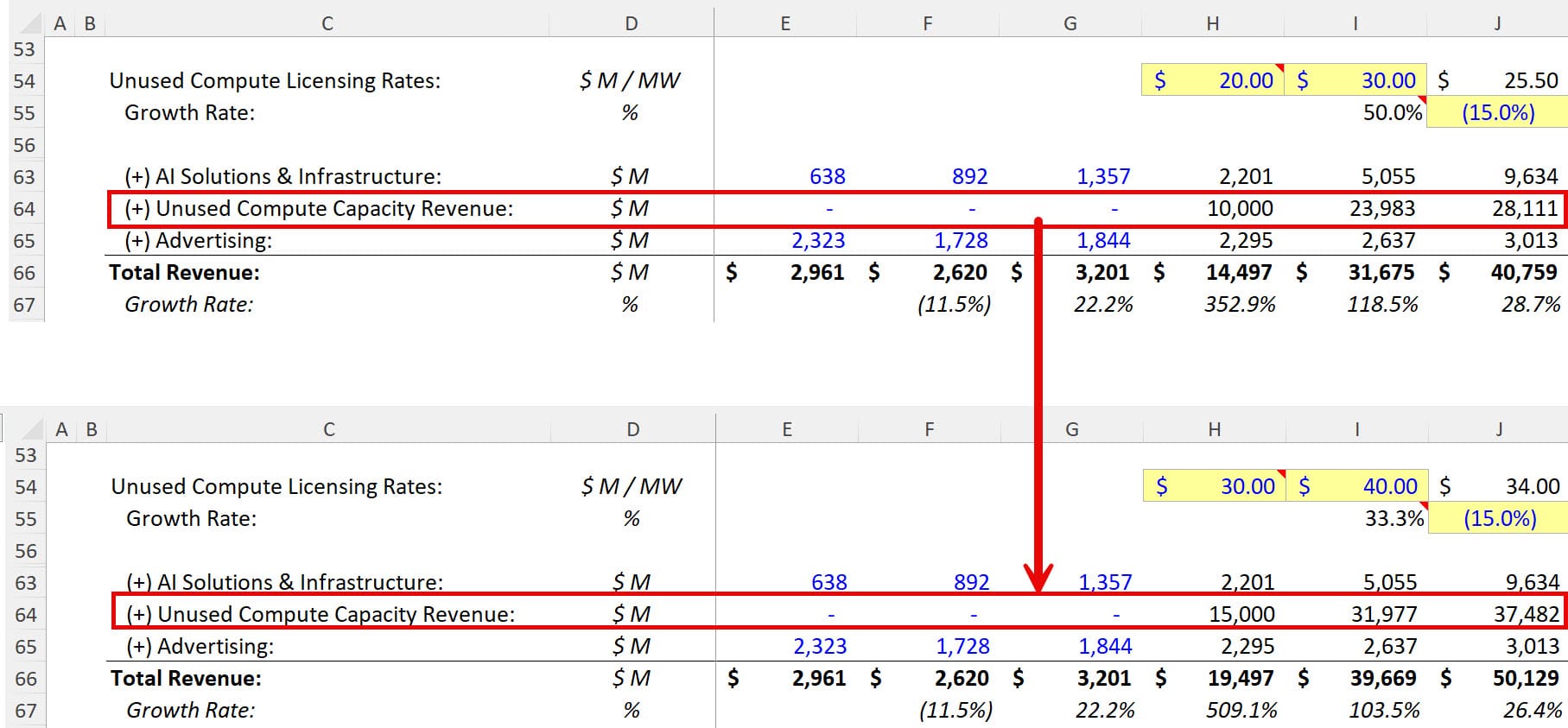Click the 50.0% growth rate cell
This screenshot has height=728, width=1568.
(1355, 112)
